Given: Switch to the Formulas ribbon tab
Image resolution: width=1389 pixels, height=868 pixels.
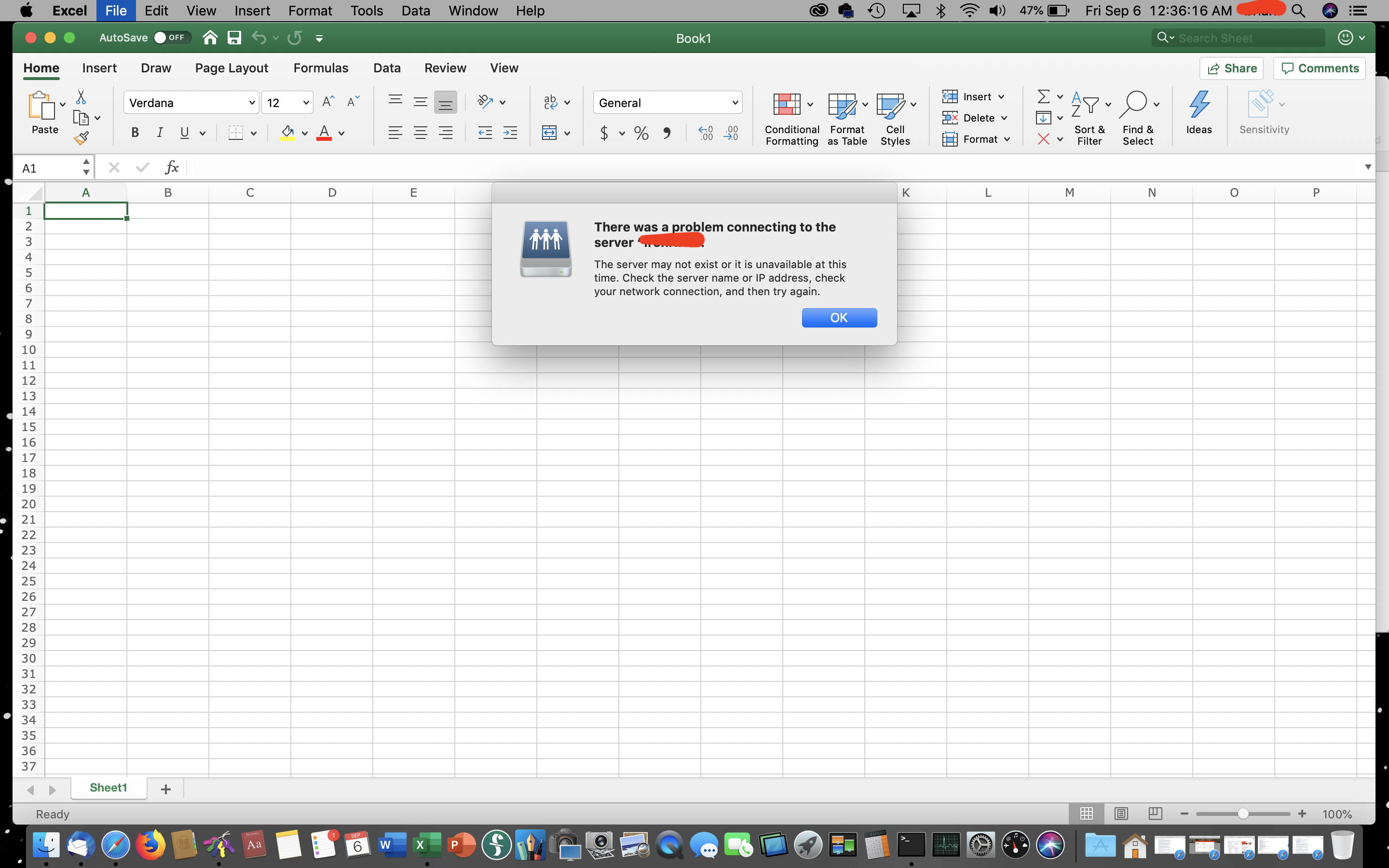Looking at the screenshot, I should click(320, 68).
